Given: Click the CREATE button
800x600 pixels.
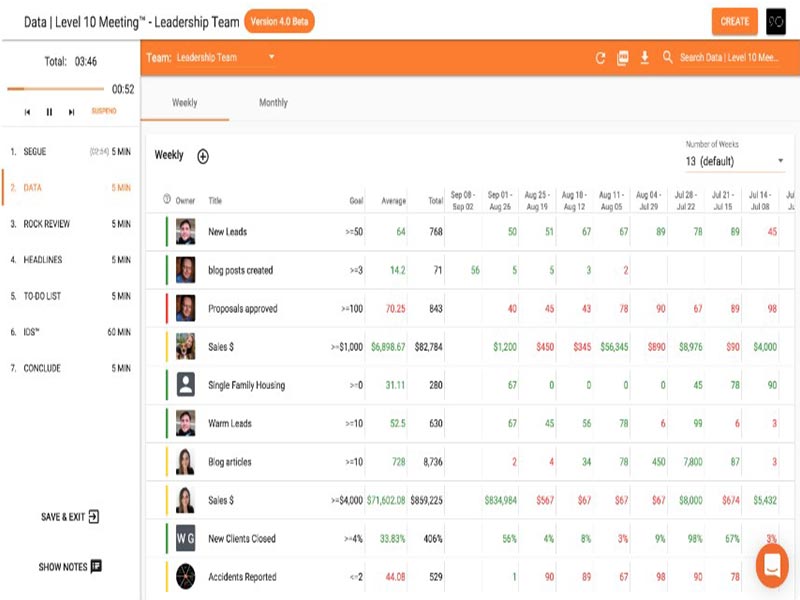Looking at the screenshot, I should [734, 21].
